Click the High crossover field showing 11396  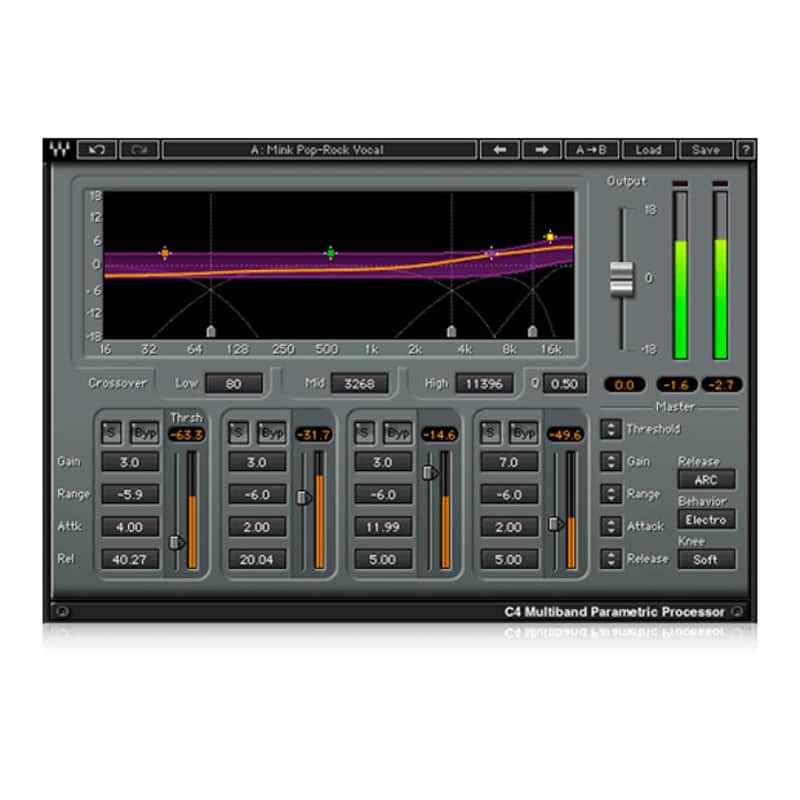pyautogui.click(x=484, y=384)
